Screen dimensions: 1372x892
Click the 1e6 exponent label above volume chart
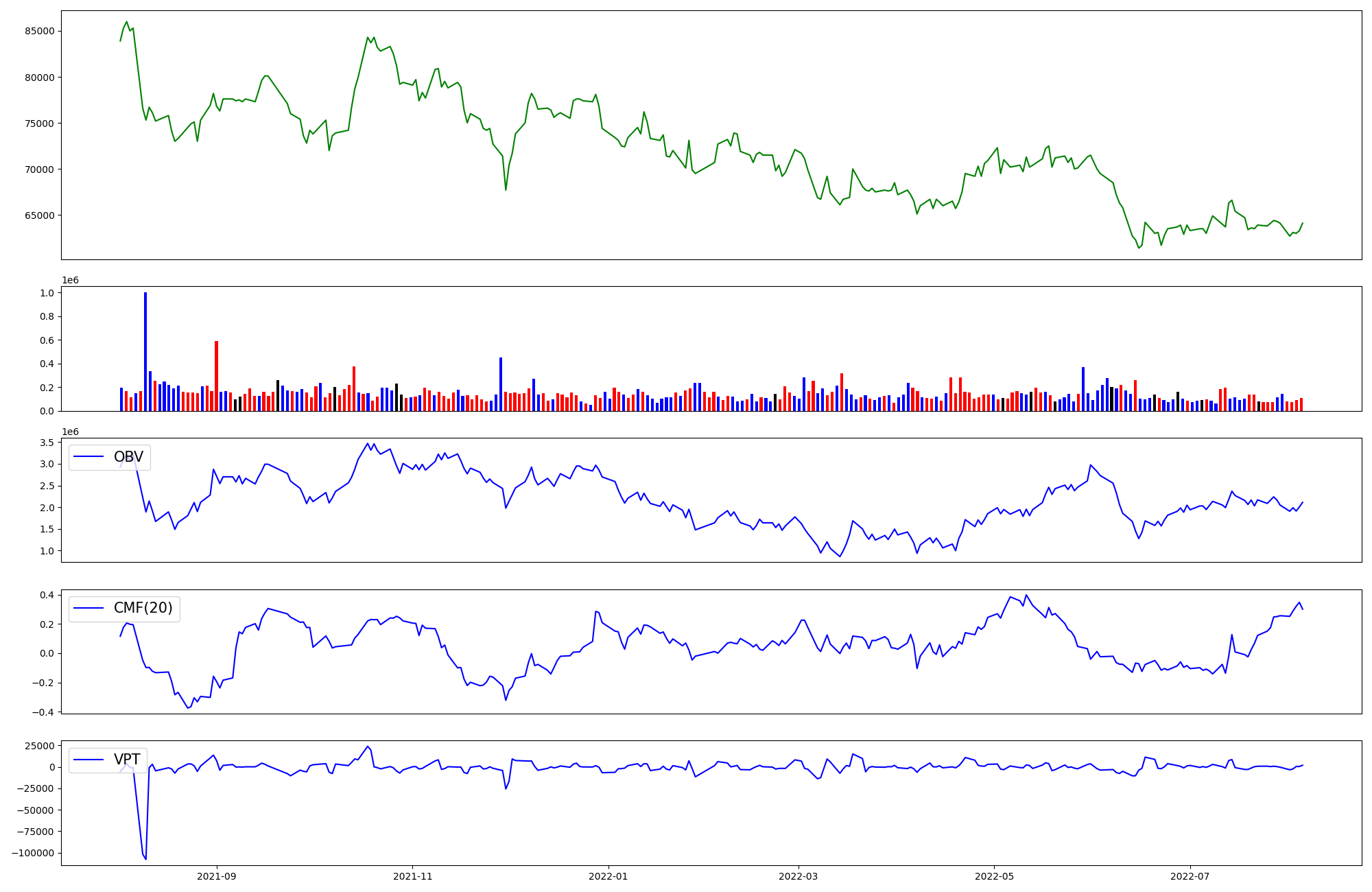pos(70,280)
